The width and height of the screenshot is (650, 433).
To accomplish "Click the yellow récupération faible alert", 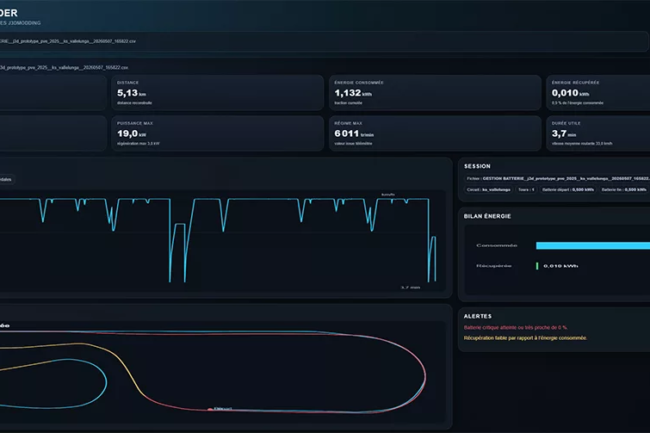I will click(525, 338).
